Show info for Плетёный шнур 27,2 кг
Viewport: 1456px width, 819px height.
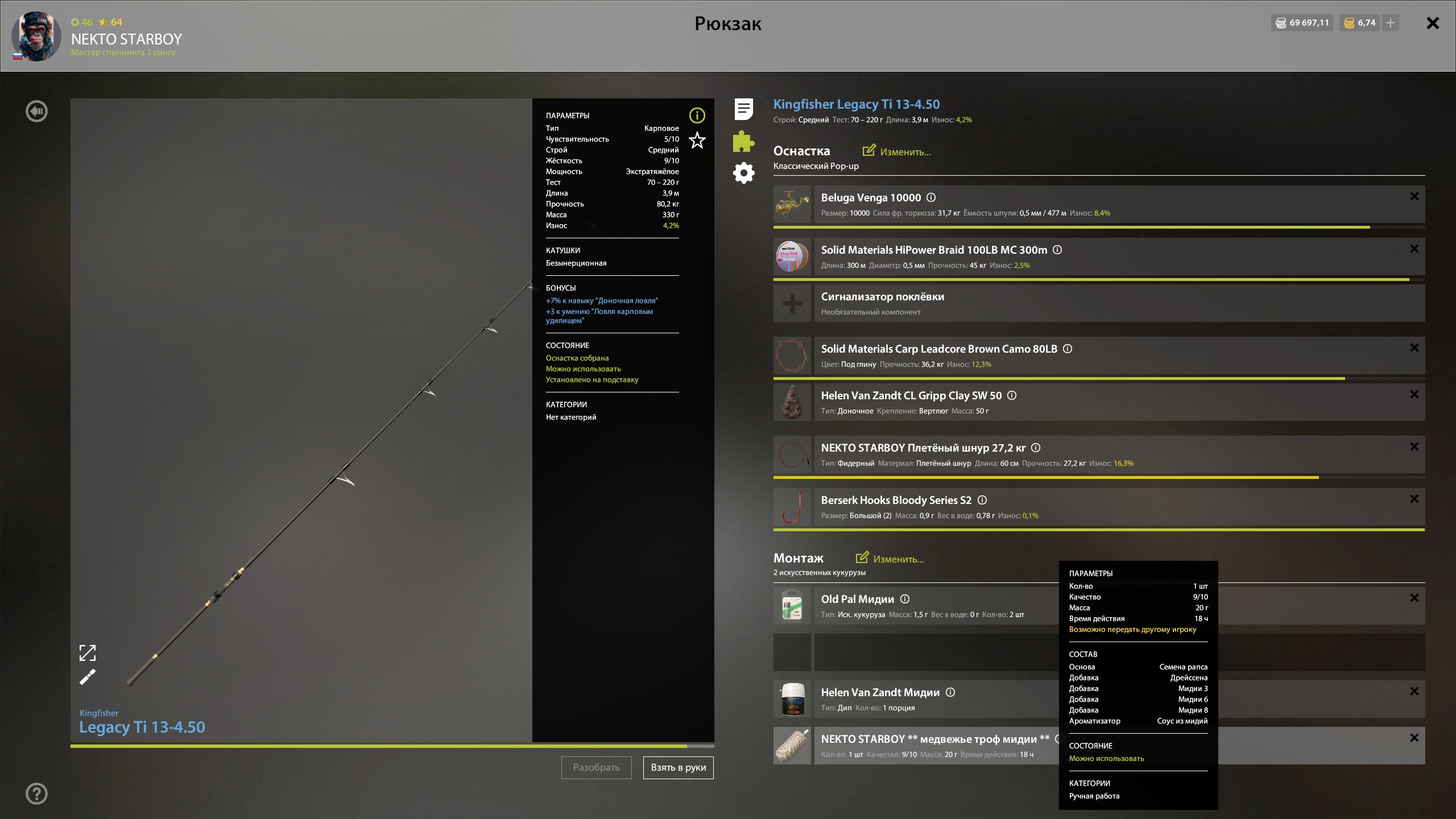point(1036,448)
